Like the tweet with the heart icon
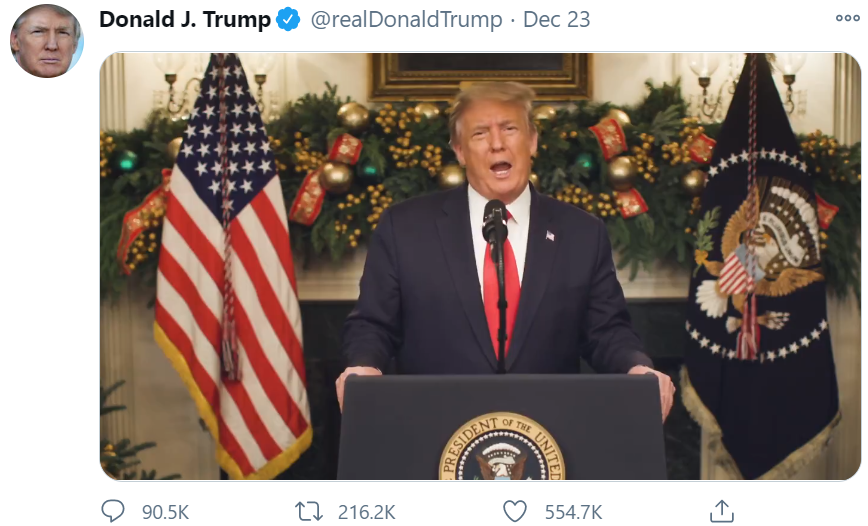 (x=515, y=511)
